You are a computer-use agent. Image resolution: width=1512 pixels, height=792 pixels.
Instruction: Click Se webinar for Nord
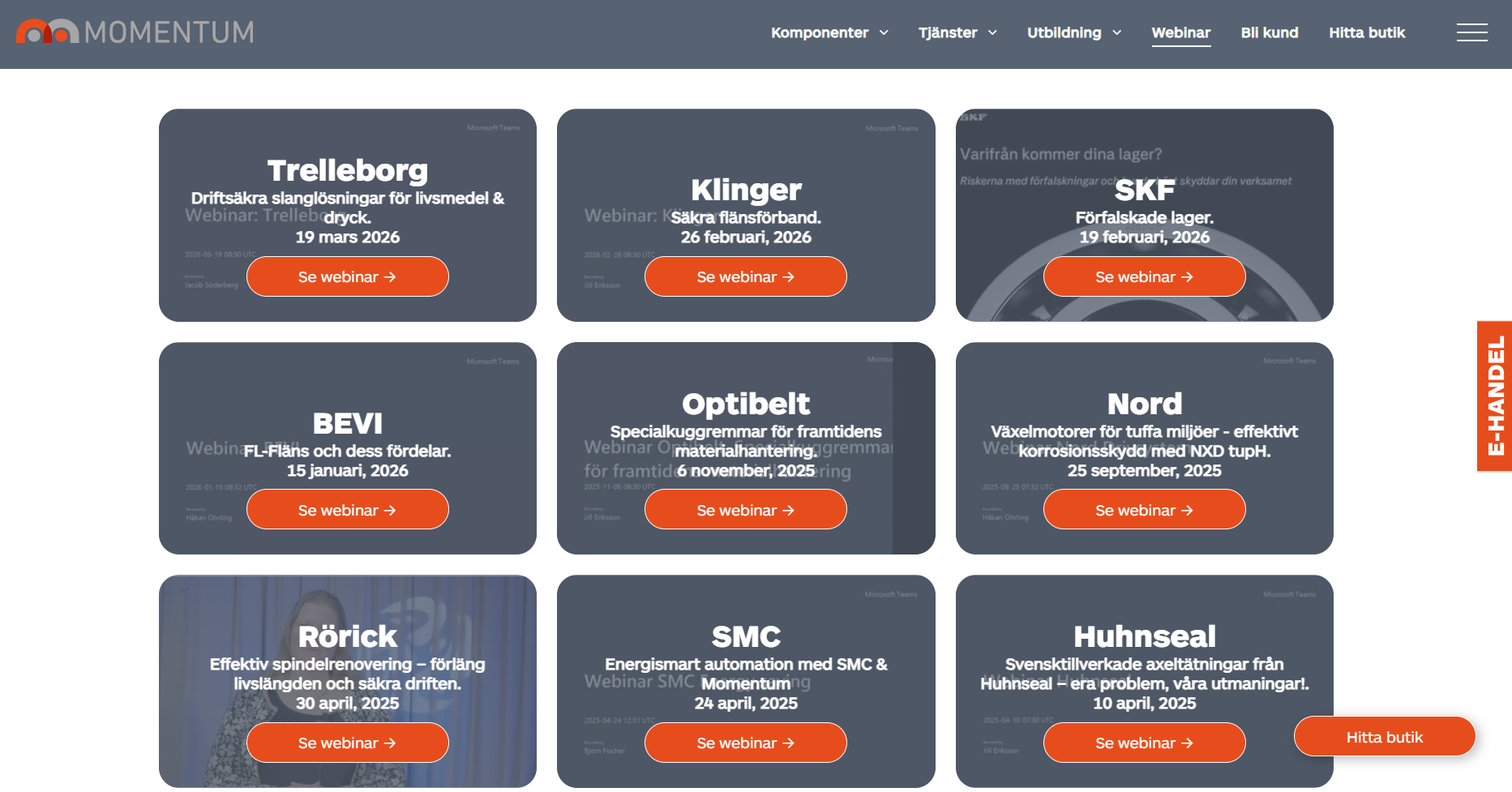click(1144, 510)
